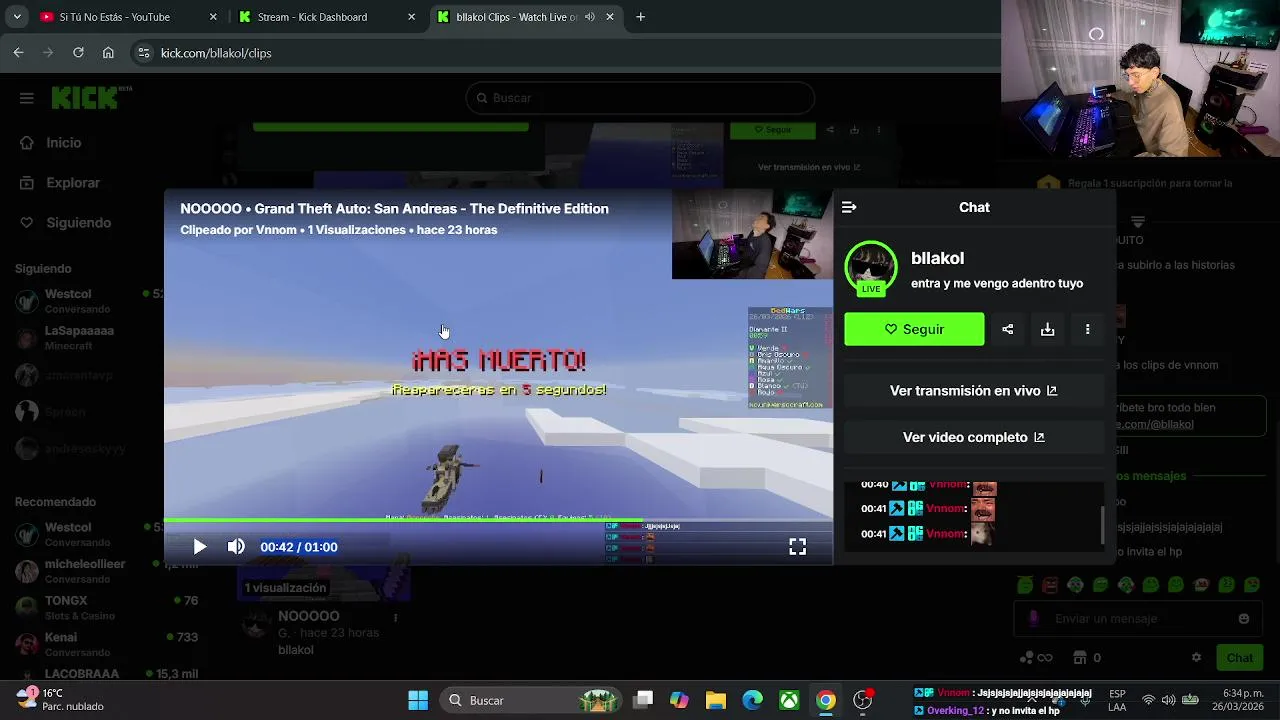
Task: Seek on the clip progress bar
Action: [498, 520]
